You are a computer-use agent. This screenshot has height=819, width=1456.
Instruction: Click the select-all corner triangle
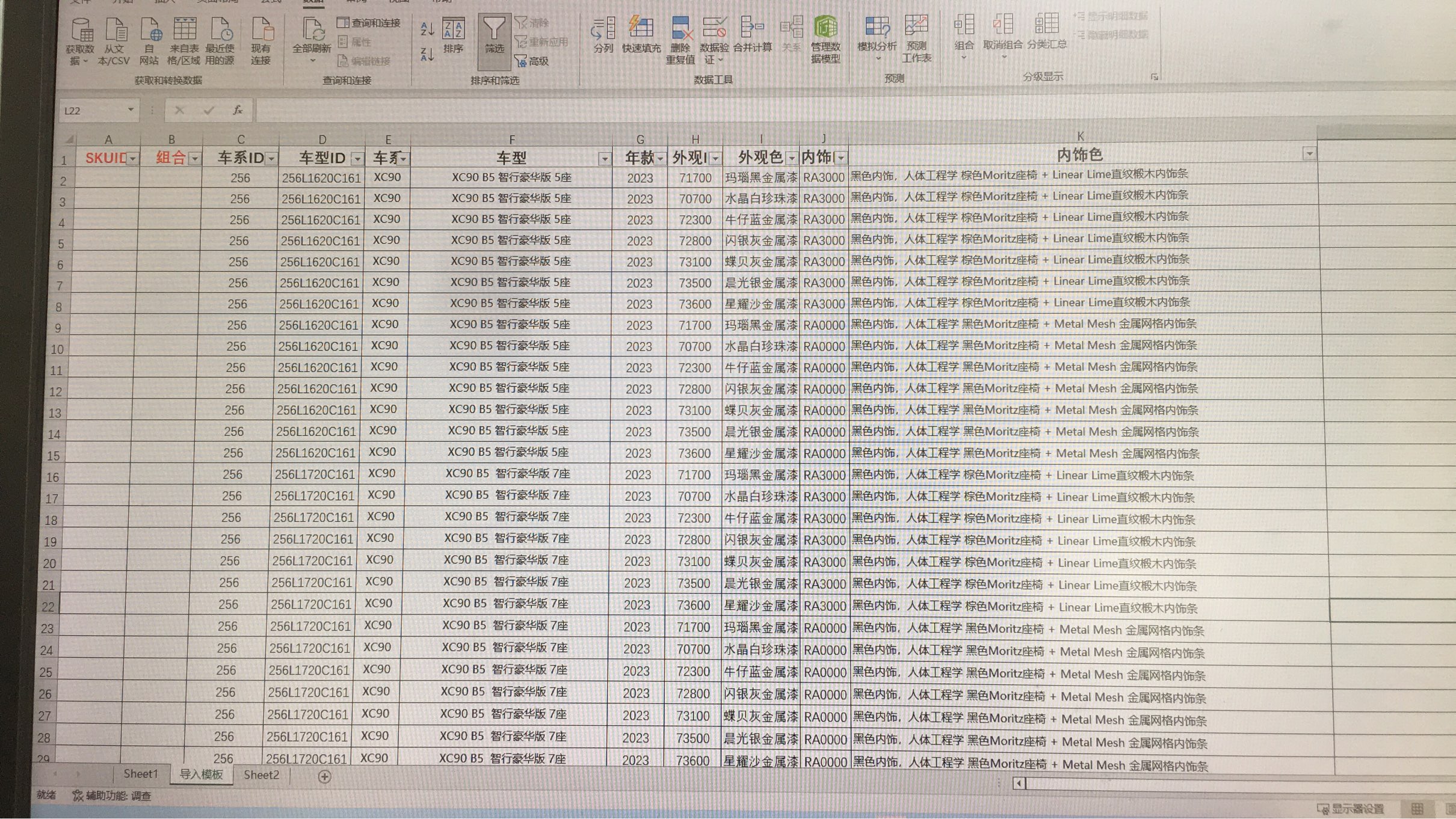coord(69,140)
